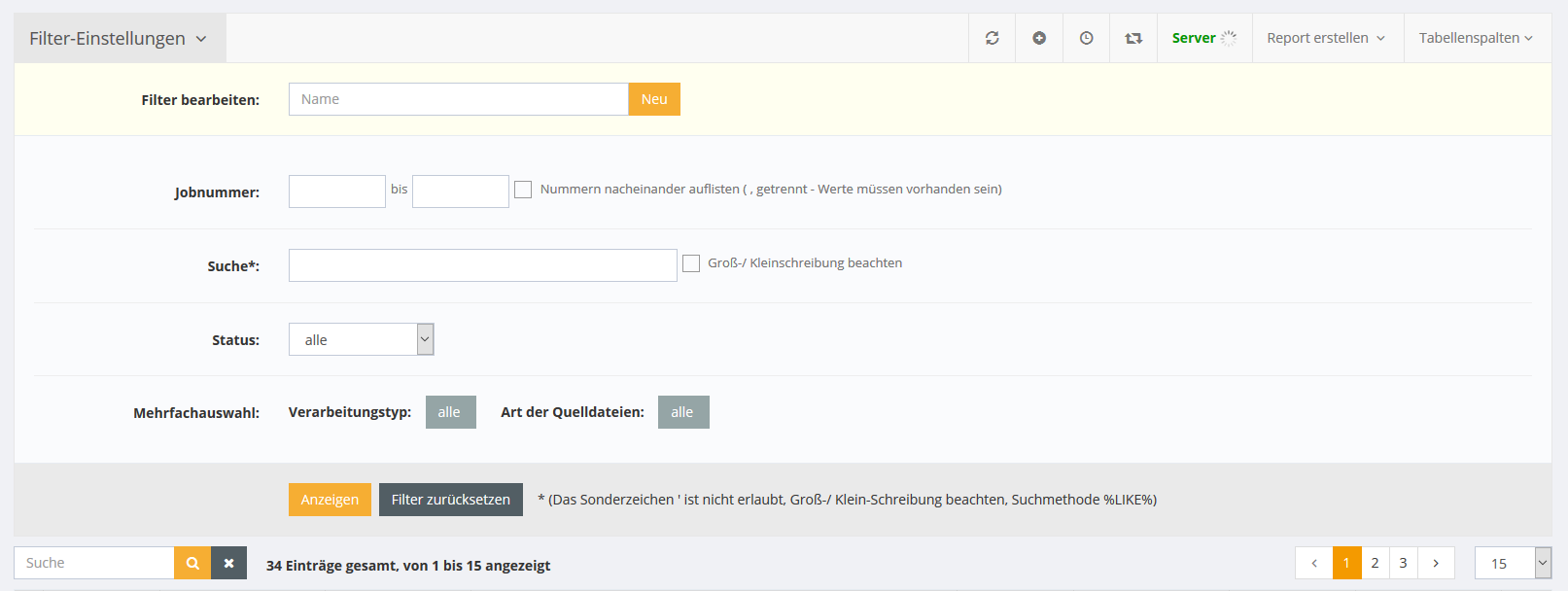Screen dimensions: 1568x591
Task: Toggle Groß-/Kleinschreibung beachten checkbox
Action: point(691,263)
